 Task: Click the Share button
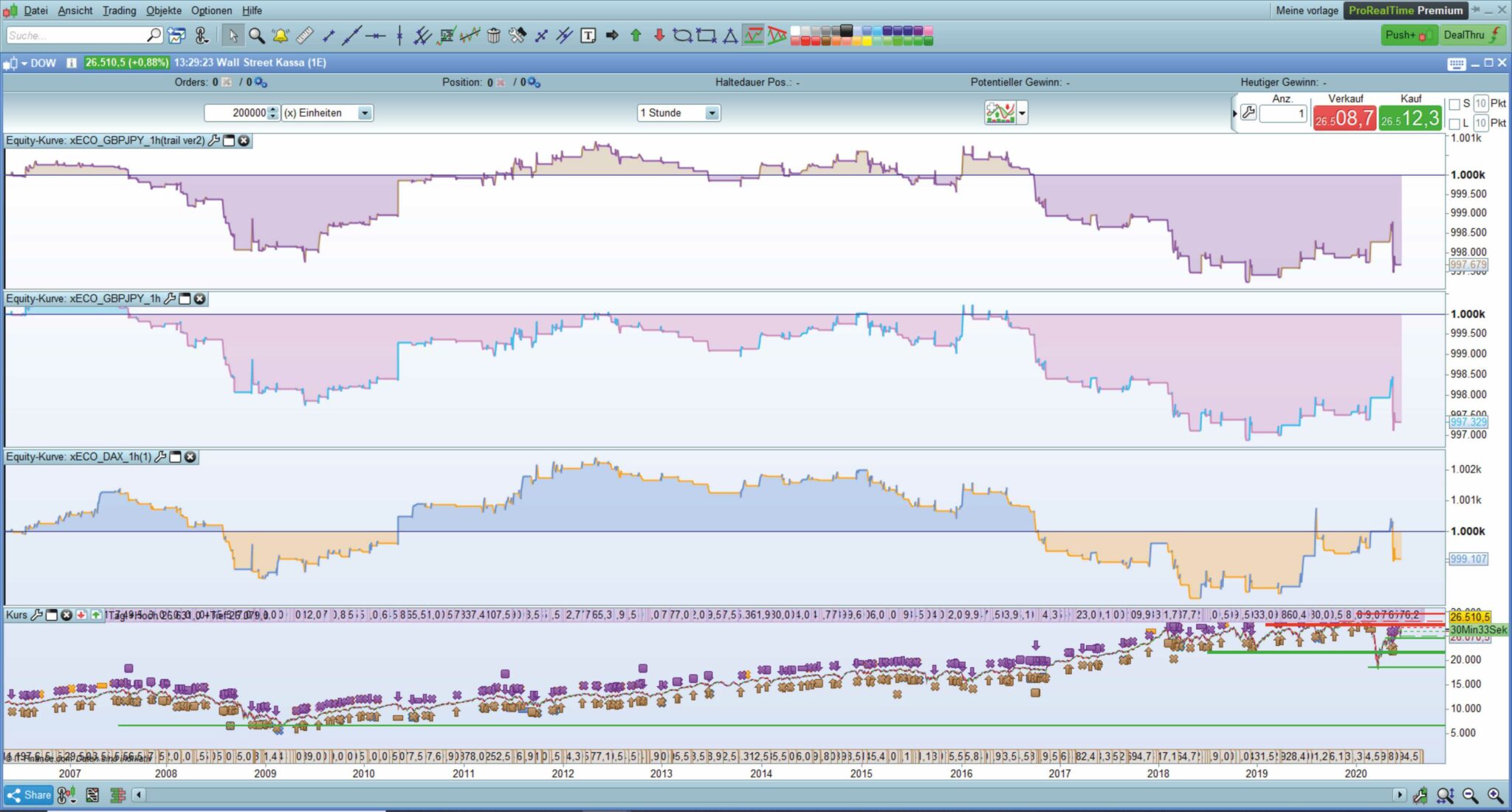[x=29, y=795]
